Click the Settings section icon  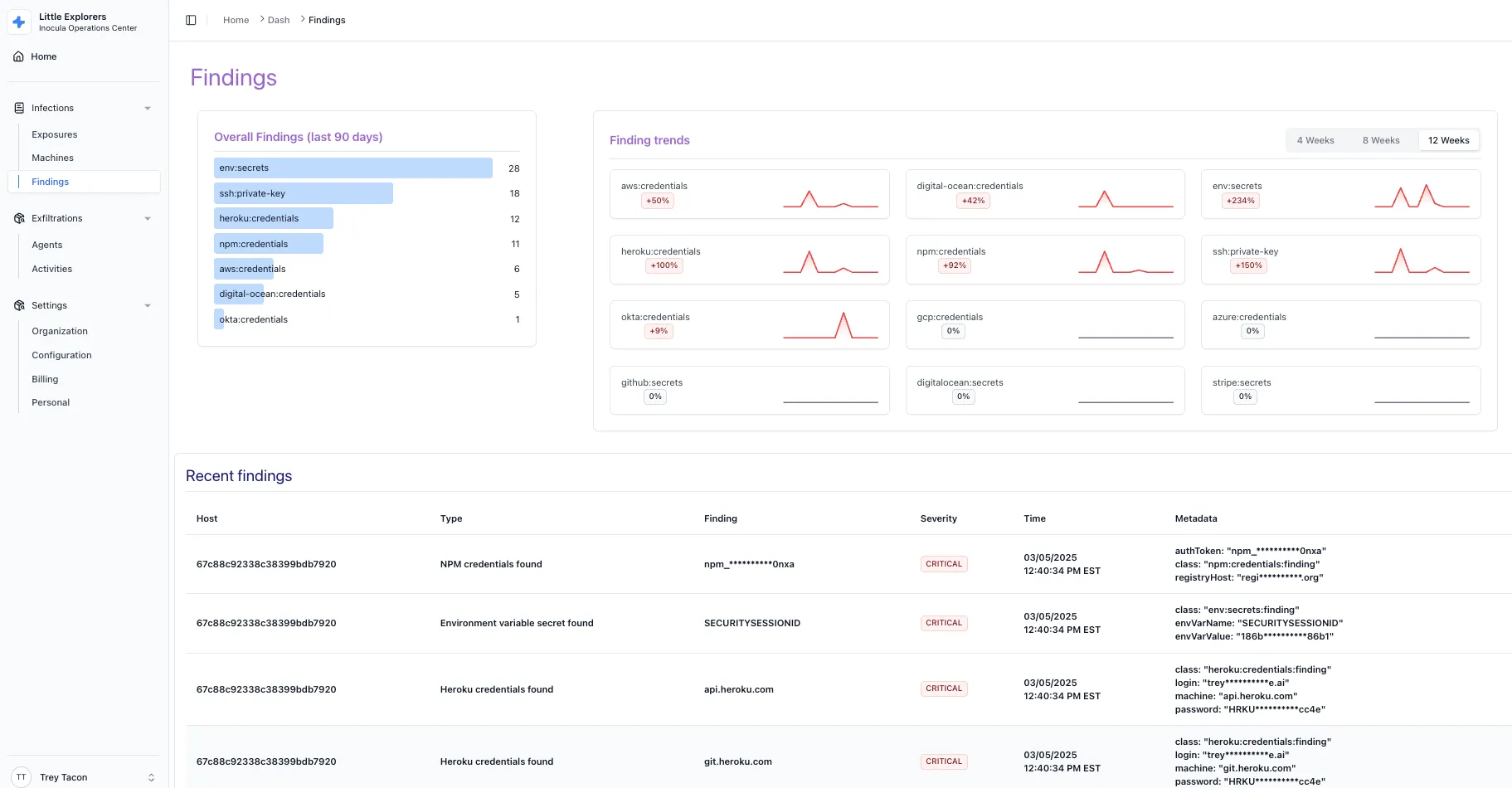[x=19, y=305]
